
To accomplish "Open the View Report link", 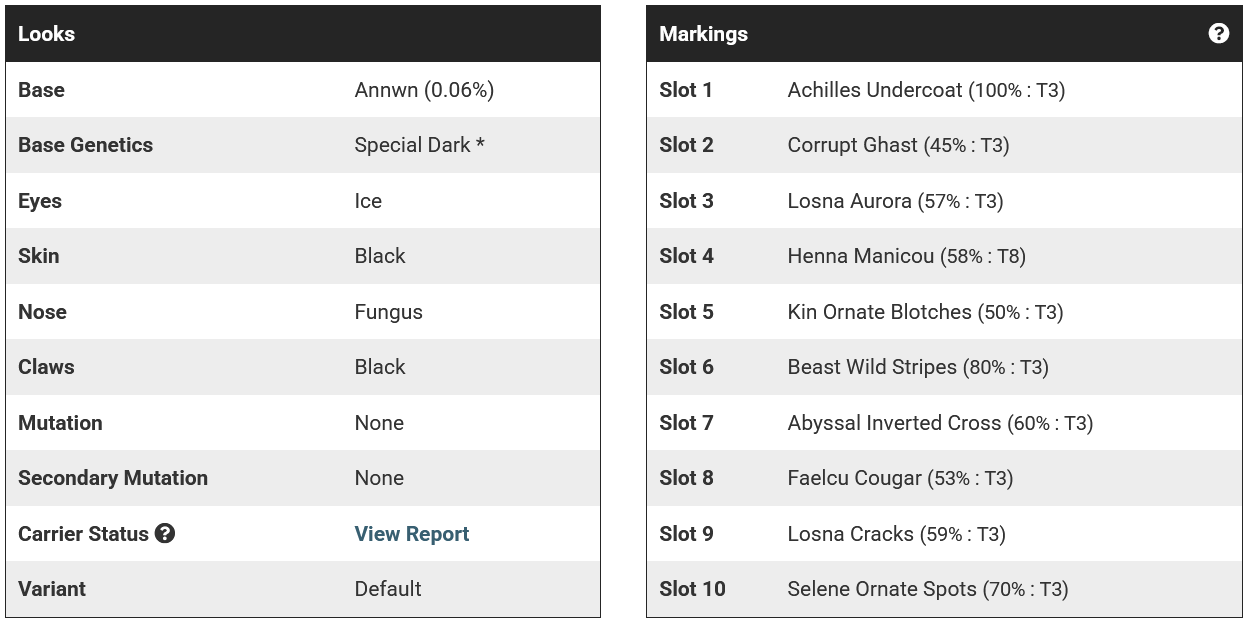I will pos(412,534).
